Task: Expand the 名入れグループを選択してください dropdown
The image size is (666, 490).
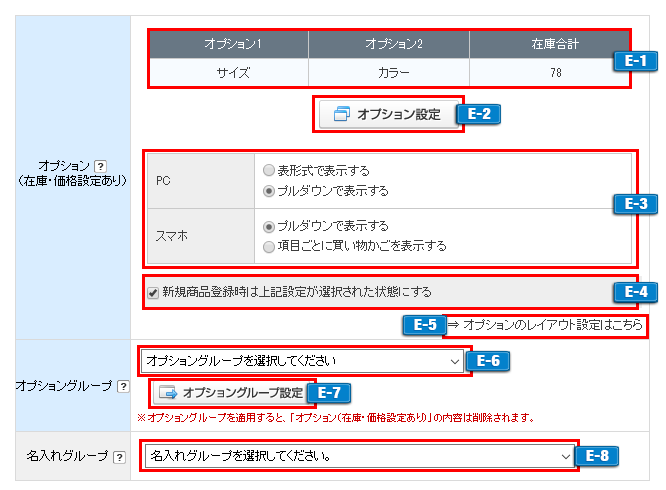Action: [358, 456]
